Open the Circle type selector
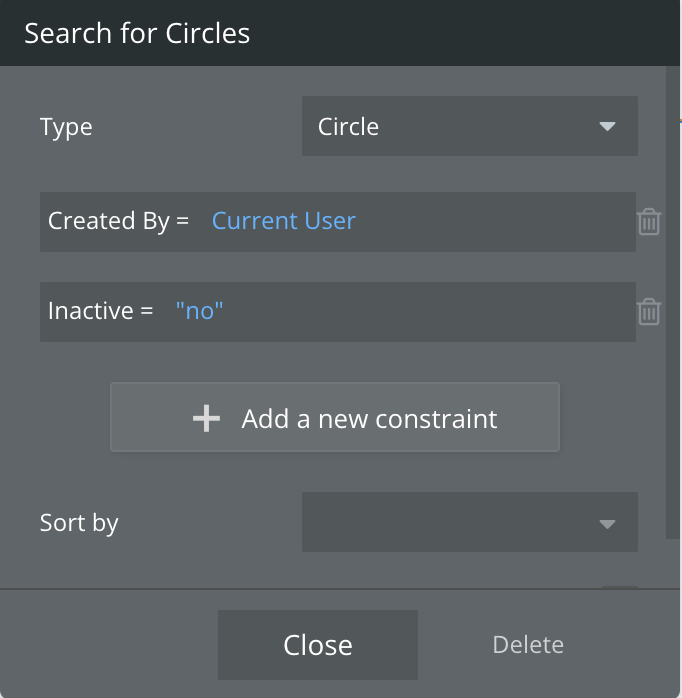 click(450, 127)
